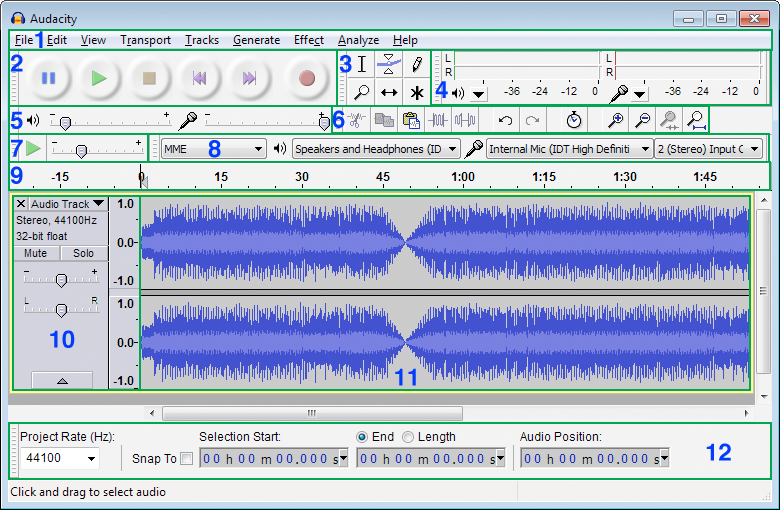Click the Solo button on track
The width and height of the screenshot is (780, 510).
[83, 254]
